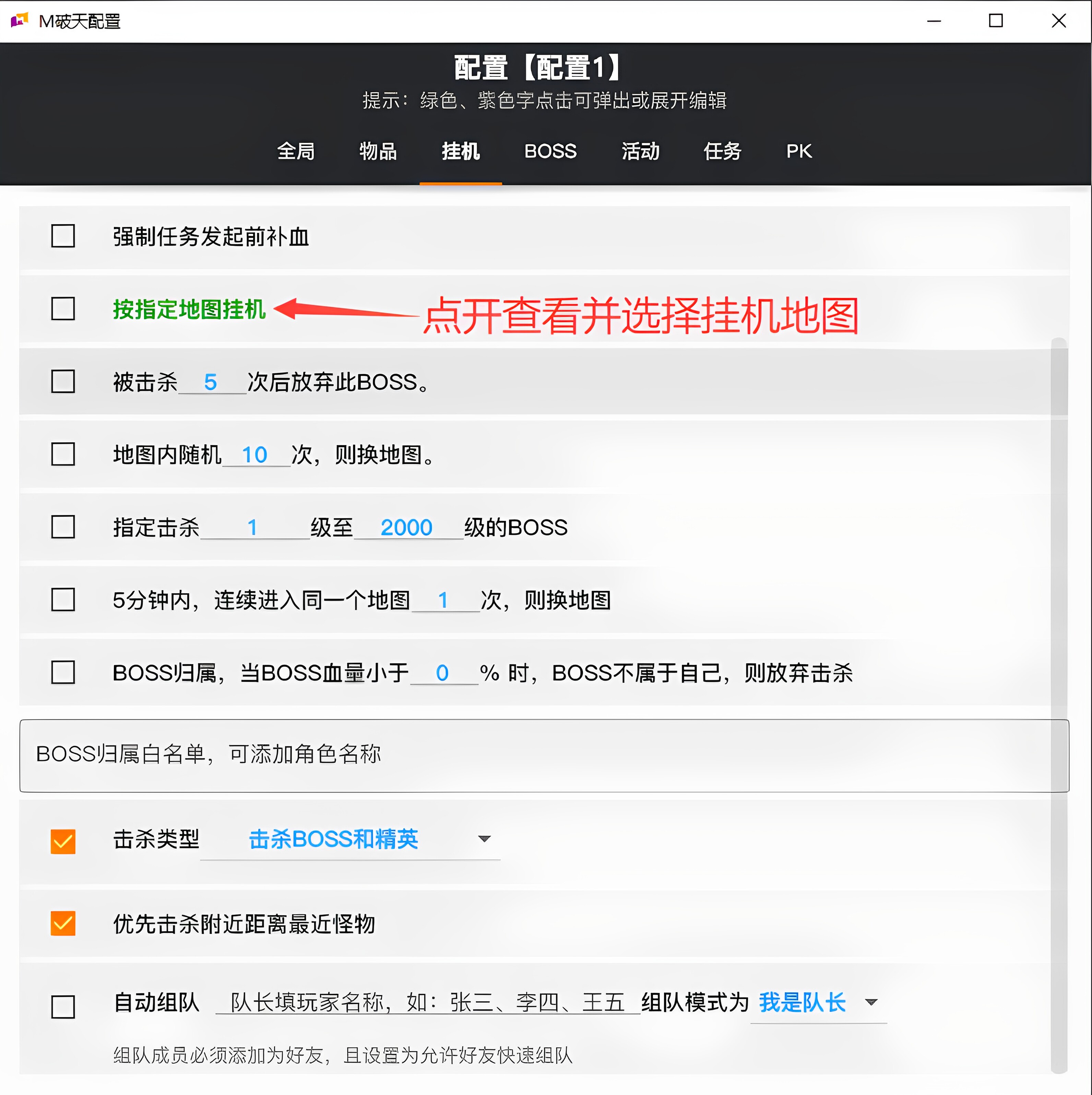The height and width of the screenshot is (1095, 1092).
Task: Open the green 按指定地图挂机 link
Action: point(189,309)
